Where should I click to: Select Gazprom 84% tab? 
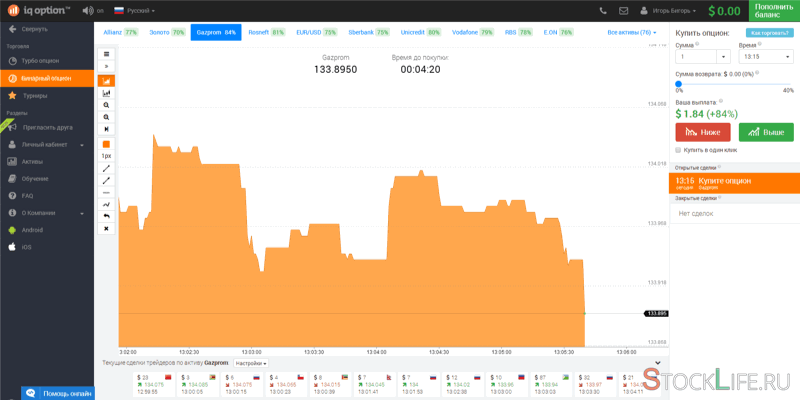pyautogui.click(x=216, y=32)
